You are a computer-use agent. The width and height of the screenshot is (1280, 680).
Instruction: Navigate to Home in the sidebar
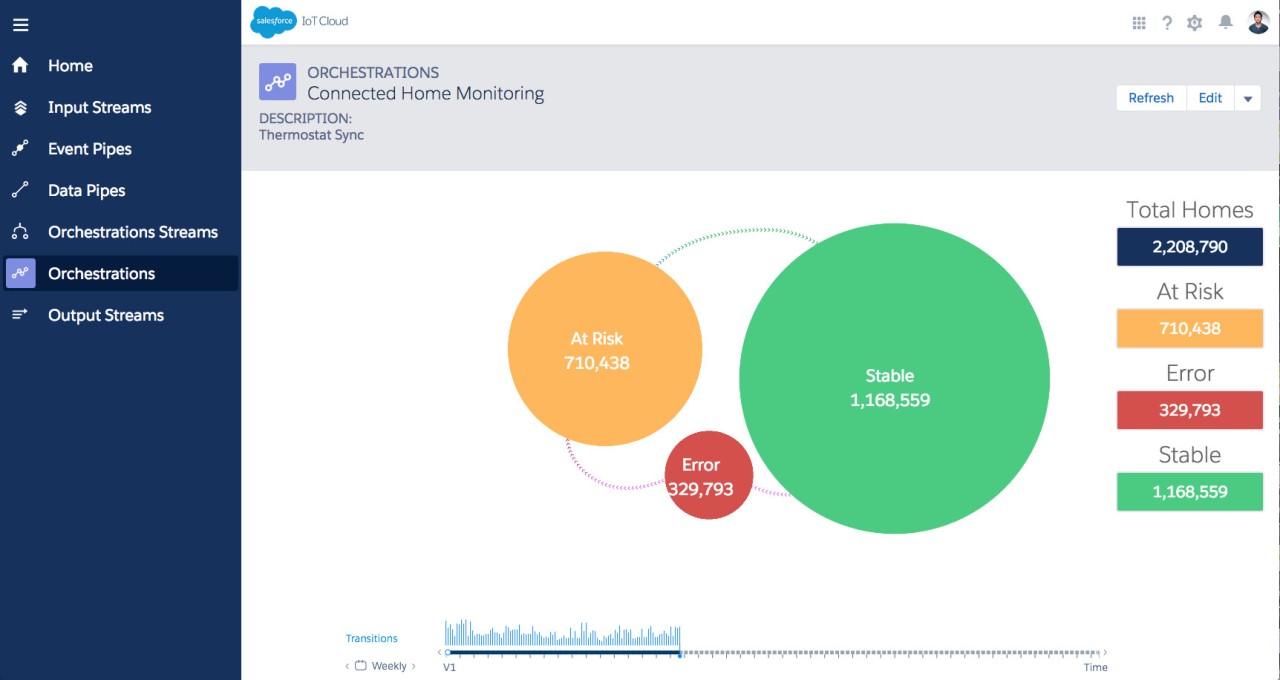coord(70,66)
